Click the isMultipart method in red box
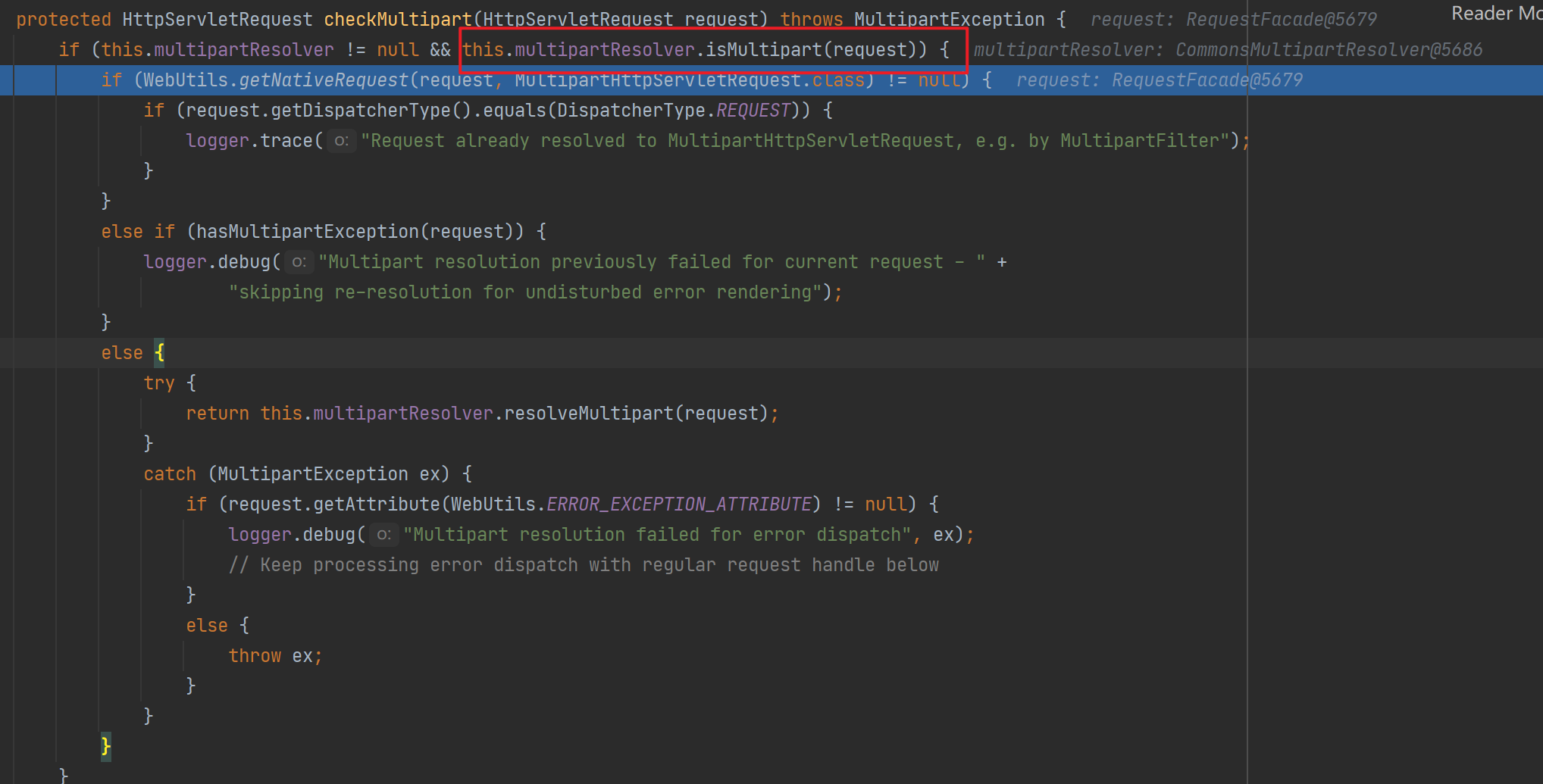This screenshot has width=1543, height=784. (763, 50)
